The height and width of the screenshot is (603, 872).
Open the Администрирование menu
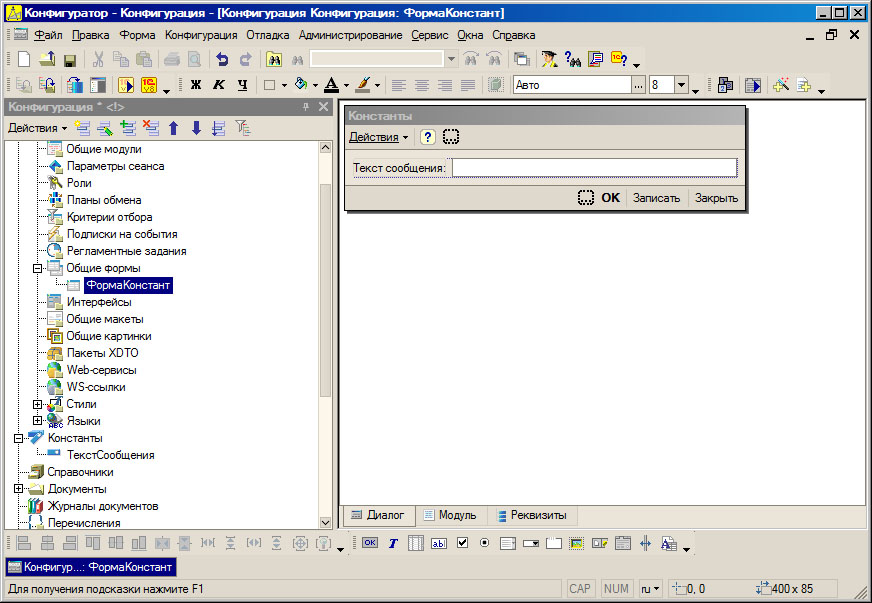[x=350, y=35]
